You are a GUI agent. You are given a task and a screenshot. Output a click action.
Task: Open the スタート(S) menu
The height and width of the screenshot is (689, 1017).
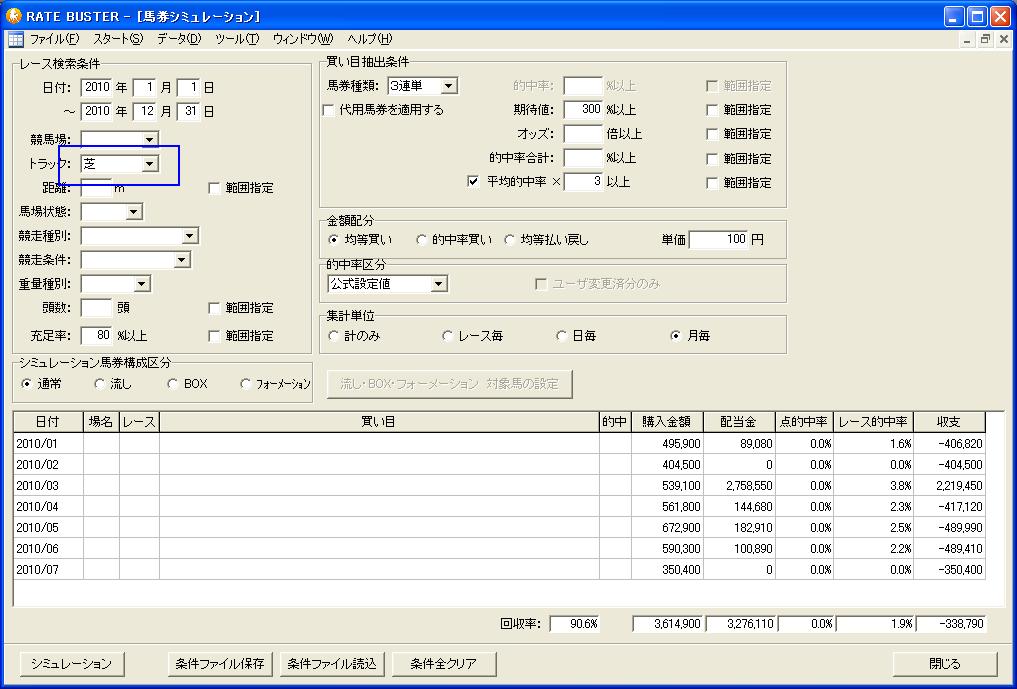(x=117, y=39)
